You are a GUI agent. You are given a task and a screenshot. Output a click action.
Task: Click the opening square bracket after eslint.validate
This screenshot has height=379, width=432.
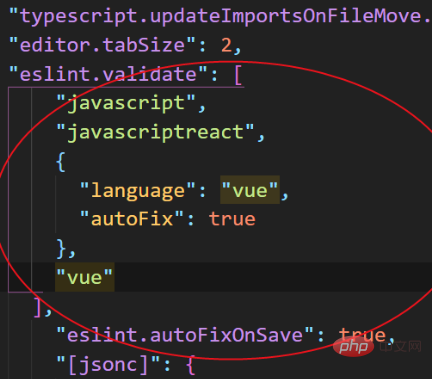pyautogui.click(x=238, y=75)
